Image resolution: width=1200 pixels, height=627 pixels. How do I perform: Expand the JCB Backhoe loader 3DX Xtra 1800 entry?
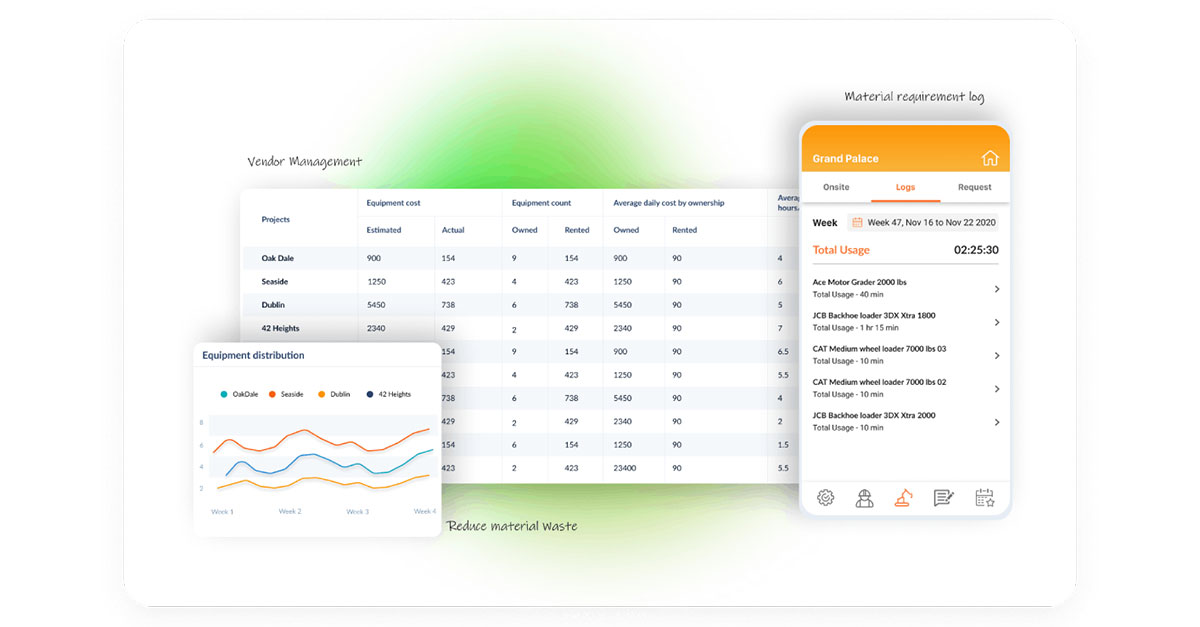[995, 321]
